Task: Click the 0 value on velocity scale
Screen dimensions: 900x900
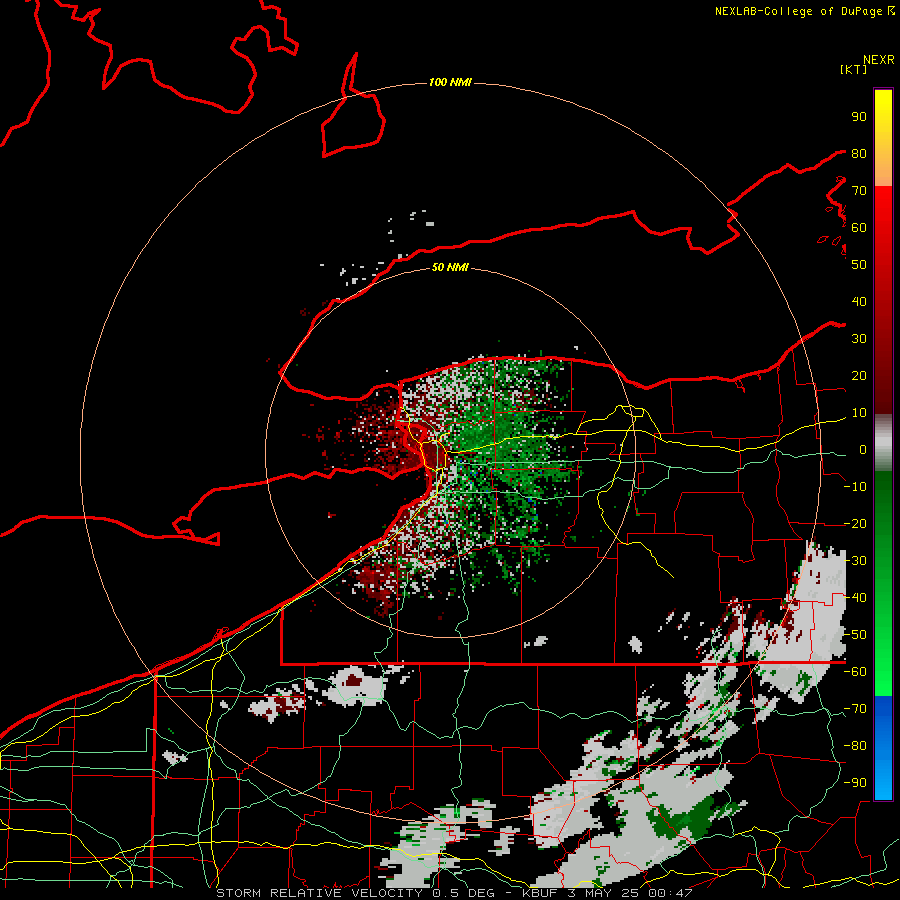Action: coord(863,450)
